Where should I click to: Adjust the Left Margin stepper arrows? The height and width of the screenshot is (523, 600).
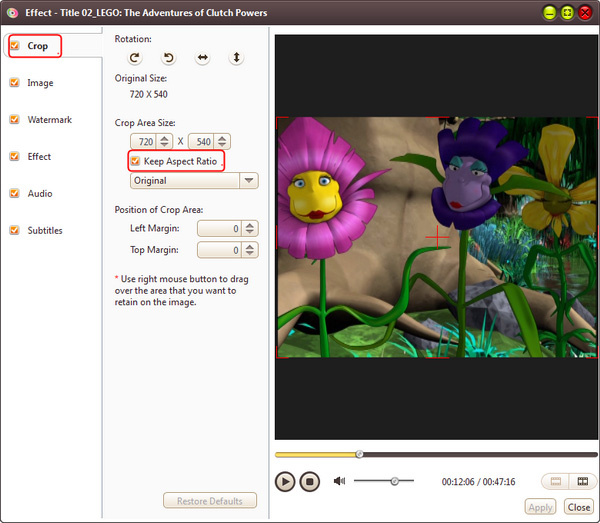(249, 229)
